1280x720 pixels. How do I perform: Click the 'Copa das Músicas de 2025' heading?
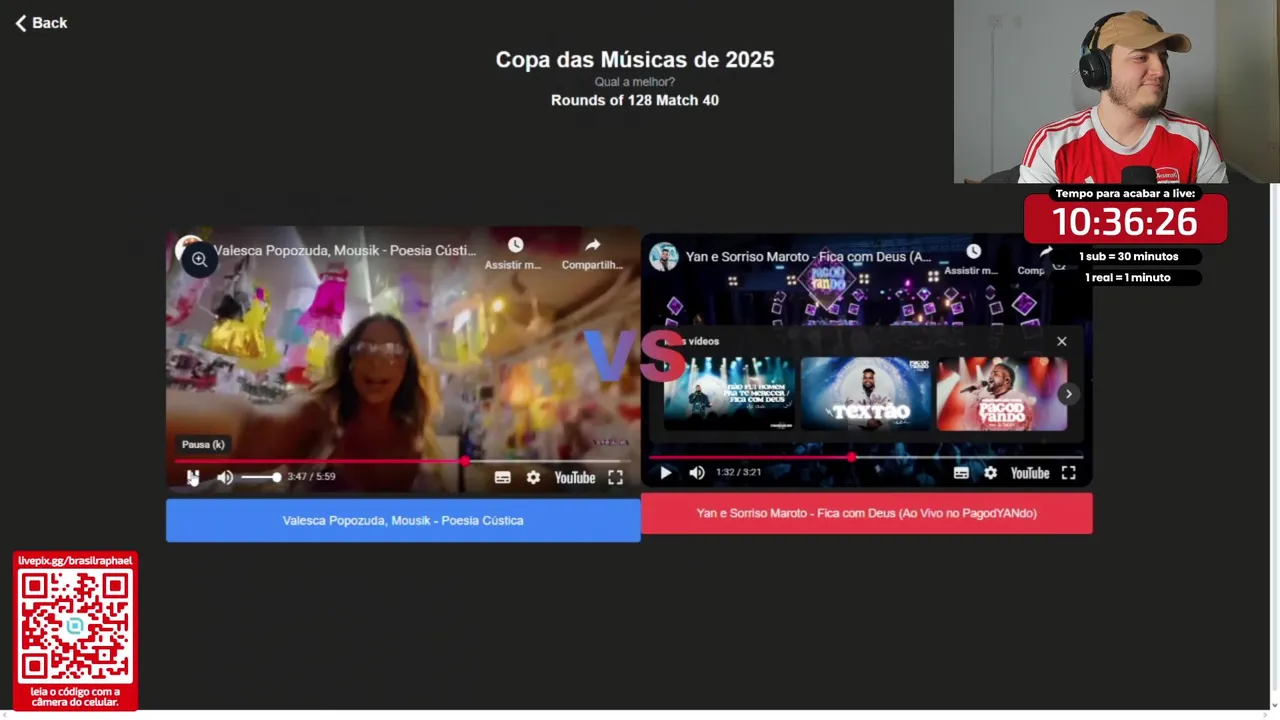[635, 60]
